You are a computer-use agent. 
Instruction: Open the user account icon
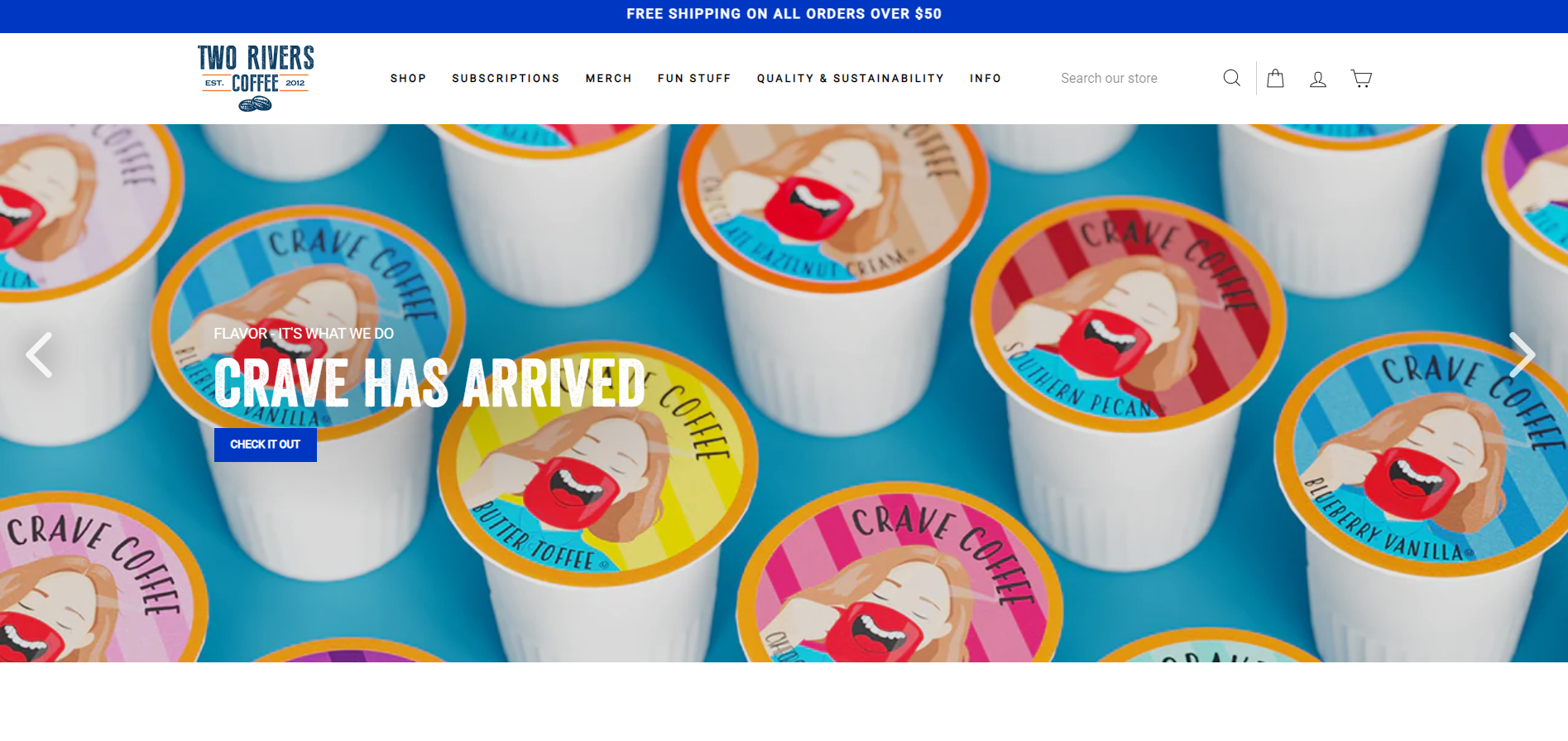(1318, 79)
